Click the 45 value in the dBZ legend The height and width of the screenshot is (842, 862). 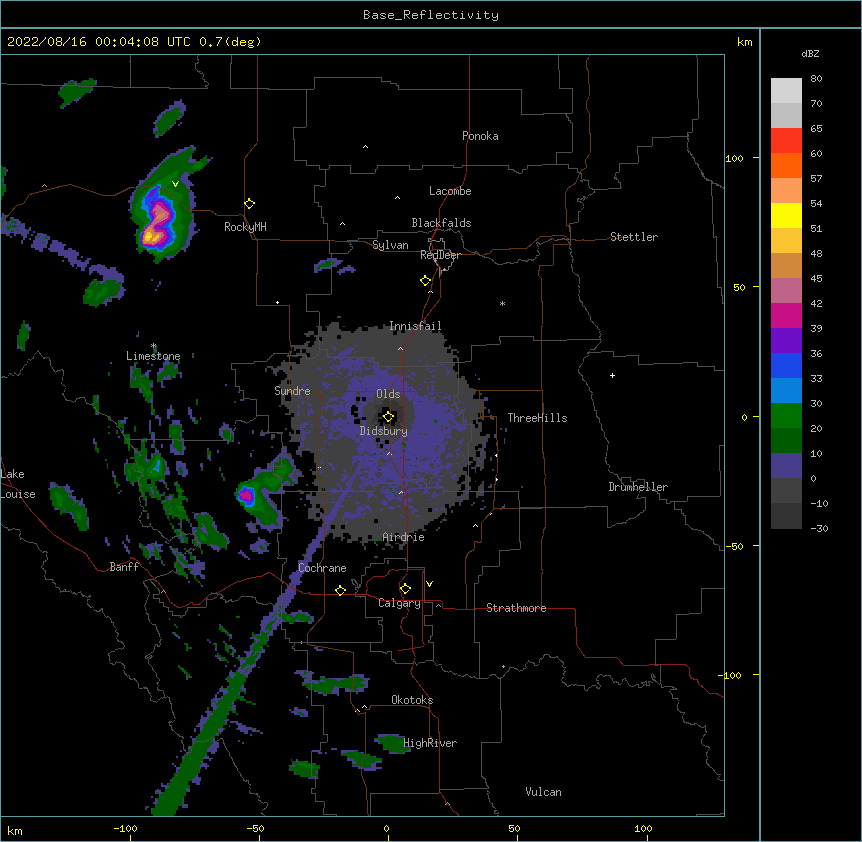[x=816, y=279]
